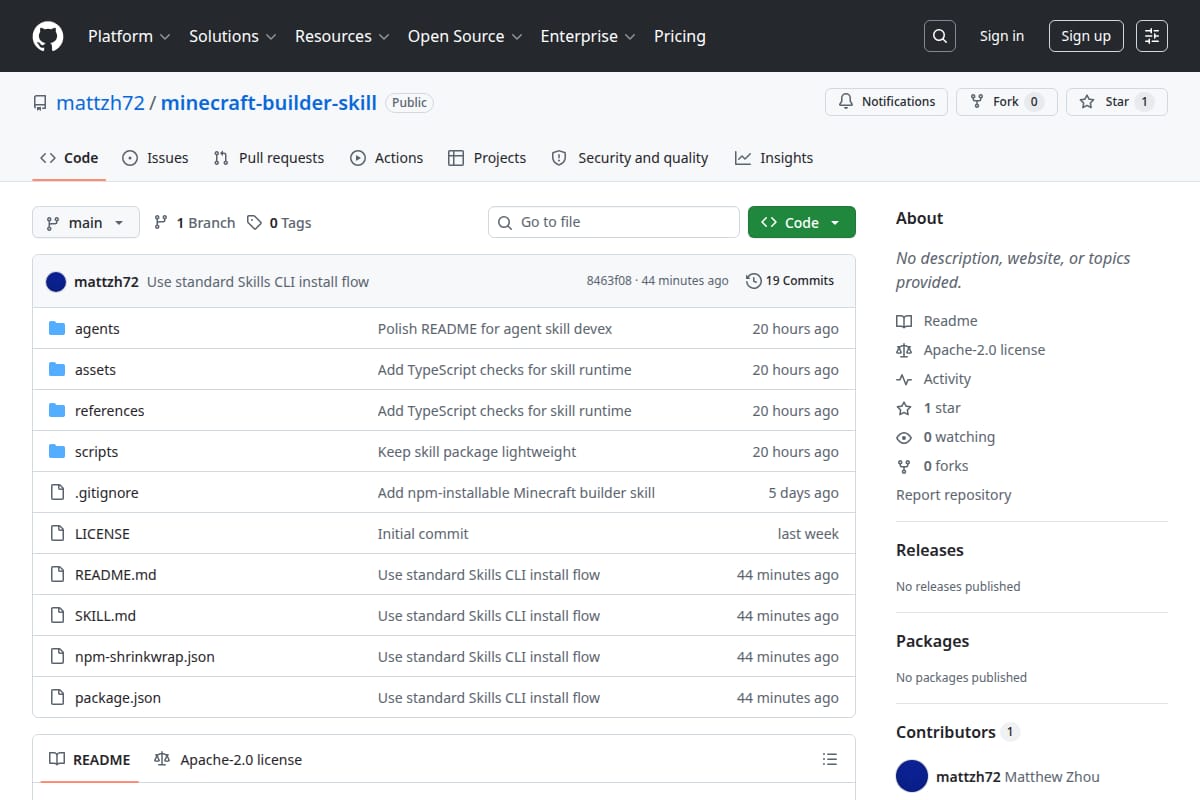Open commit hash 8463f08
The height and width of the screenshot is (800, 1200).
tap(609, 281)
